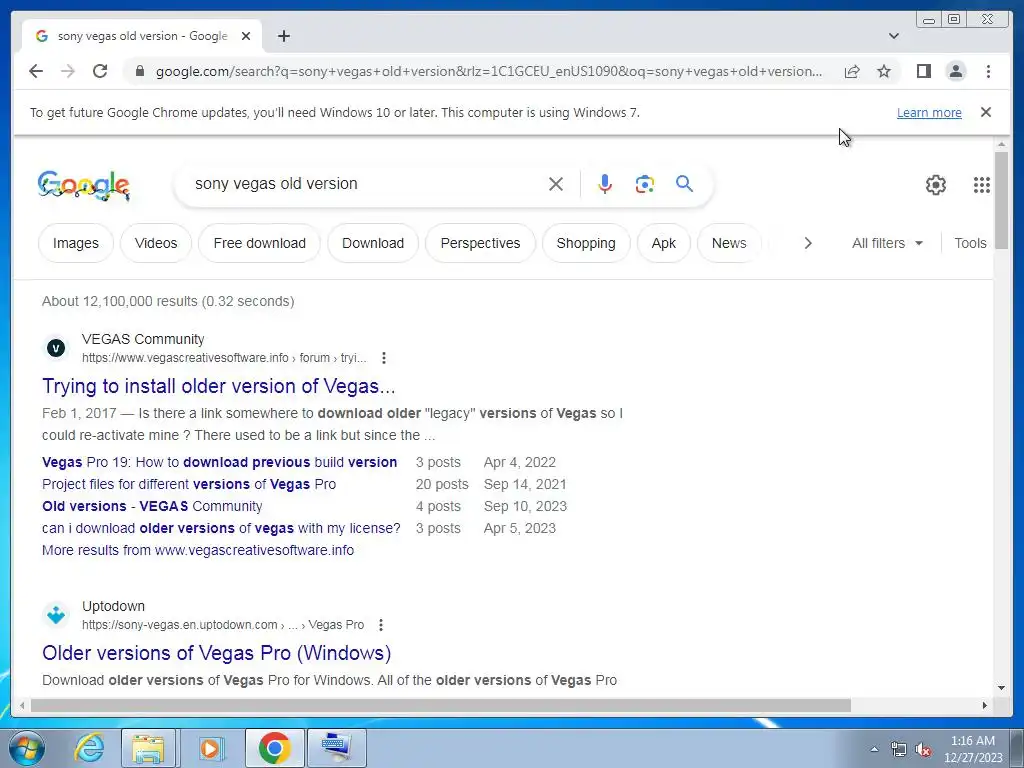Image resolution: width=1024 pixels, height=768 pixels.
Task: Go back to the previous page
Action: coord(36,71)
